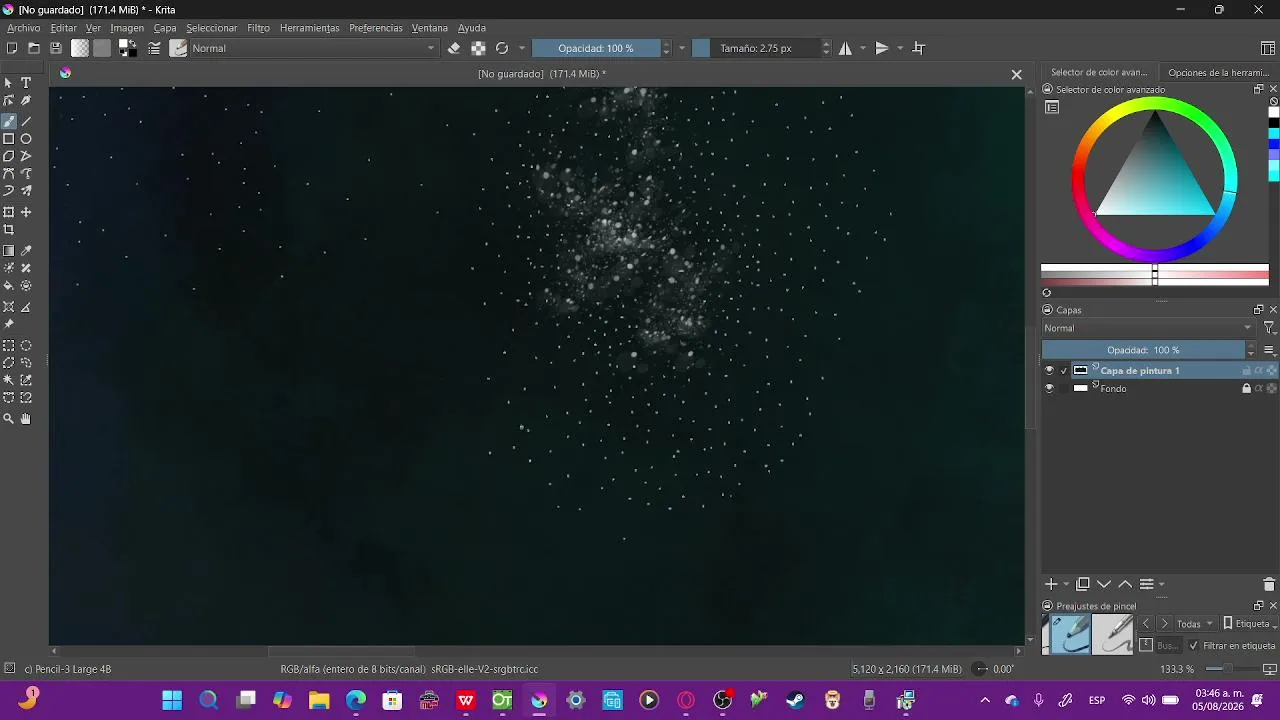Uncheck Filtrar en etiqueta checkbox
Viewport: 1280px width, 720px height.
[x=1193, y=646]
